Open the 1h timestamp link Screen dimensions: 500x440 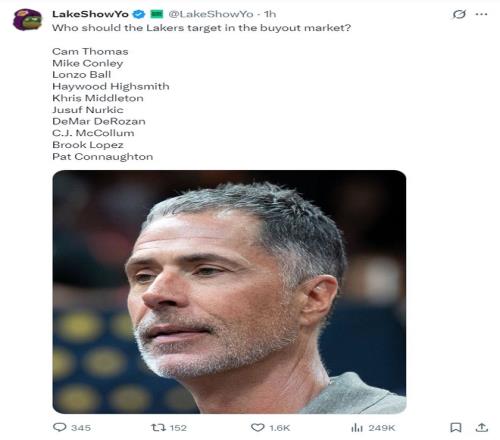(270, 14)
